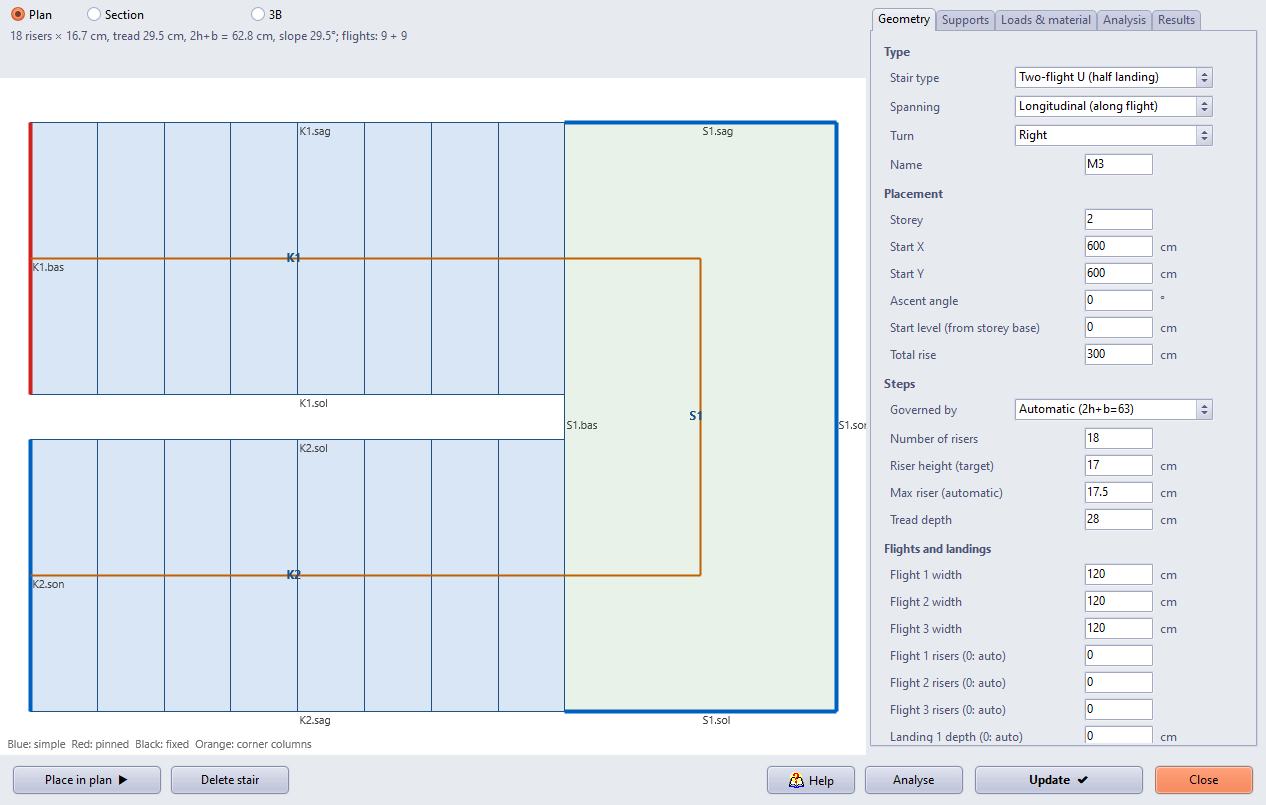The height and width of the screenshot is (805, 1266).
Task: Click the Start Y input field
Action: point(1119,274)
